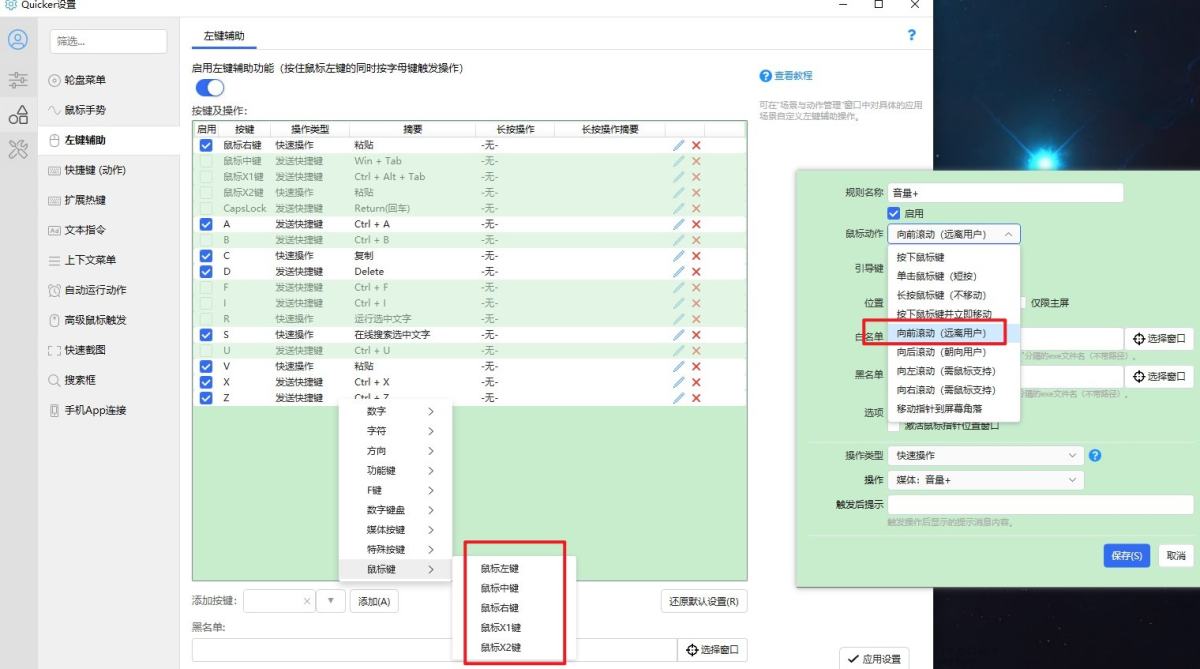
Task: Select 移动指针到屏幕角落 in the dropdown list
Action: (x=954, y=408)
